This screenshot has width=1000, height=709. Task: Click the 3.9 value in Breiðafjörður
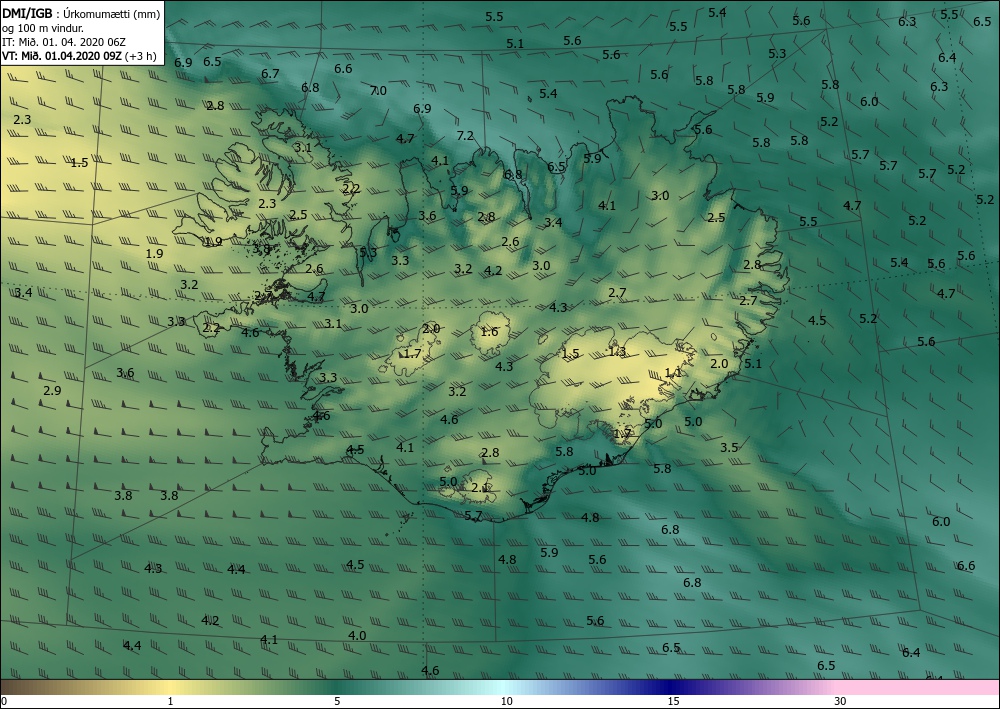[261, 249]
